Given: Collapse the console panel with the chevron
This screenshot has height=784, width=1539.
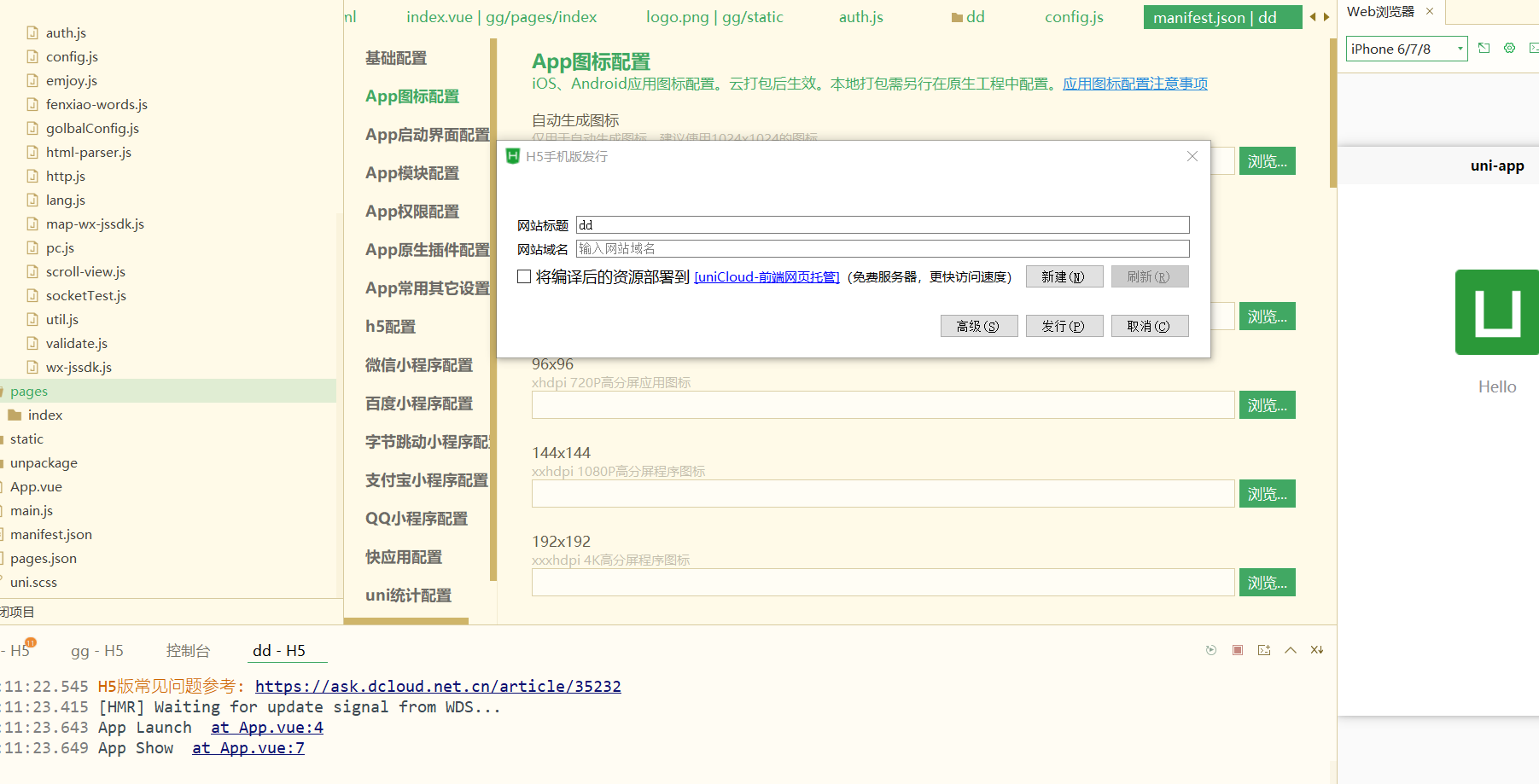Looking at the screenshot, I should coord(1291,650).
